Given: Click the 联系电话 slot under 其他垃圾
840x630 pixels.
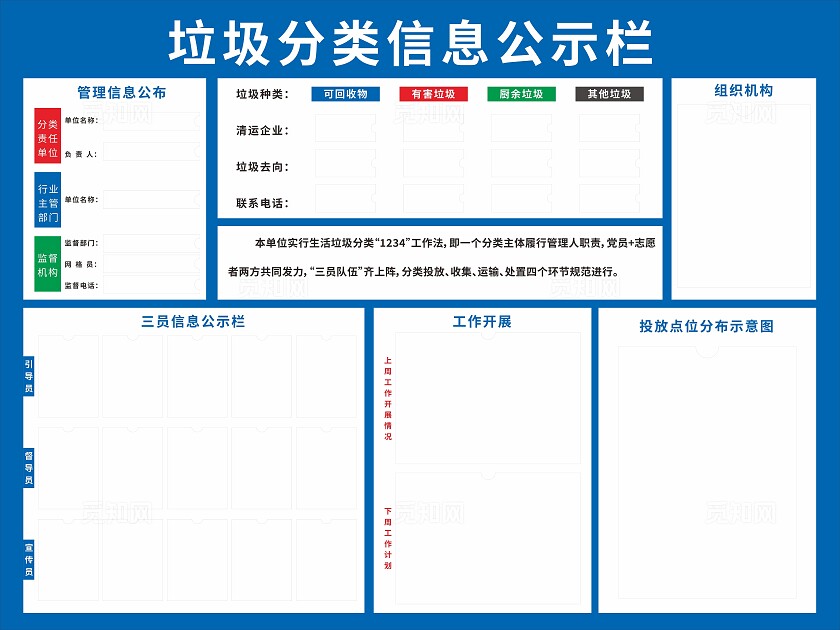Looking at the screenshot, I should (x=609, y=200).
